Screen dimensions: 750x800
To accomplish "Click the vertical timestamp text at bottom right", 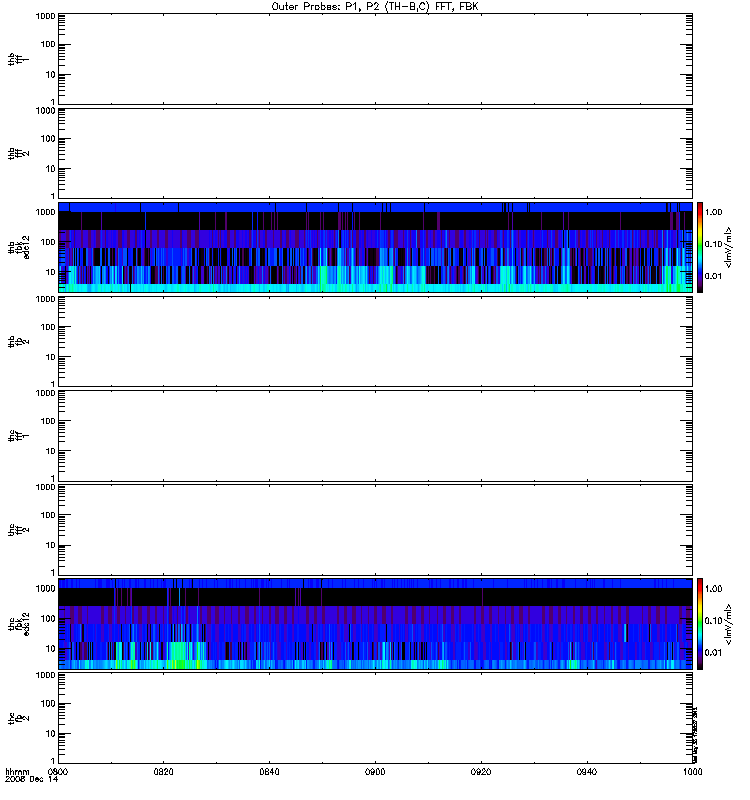I will click(x=695, y=735).
